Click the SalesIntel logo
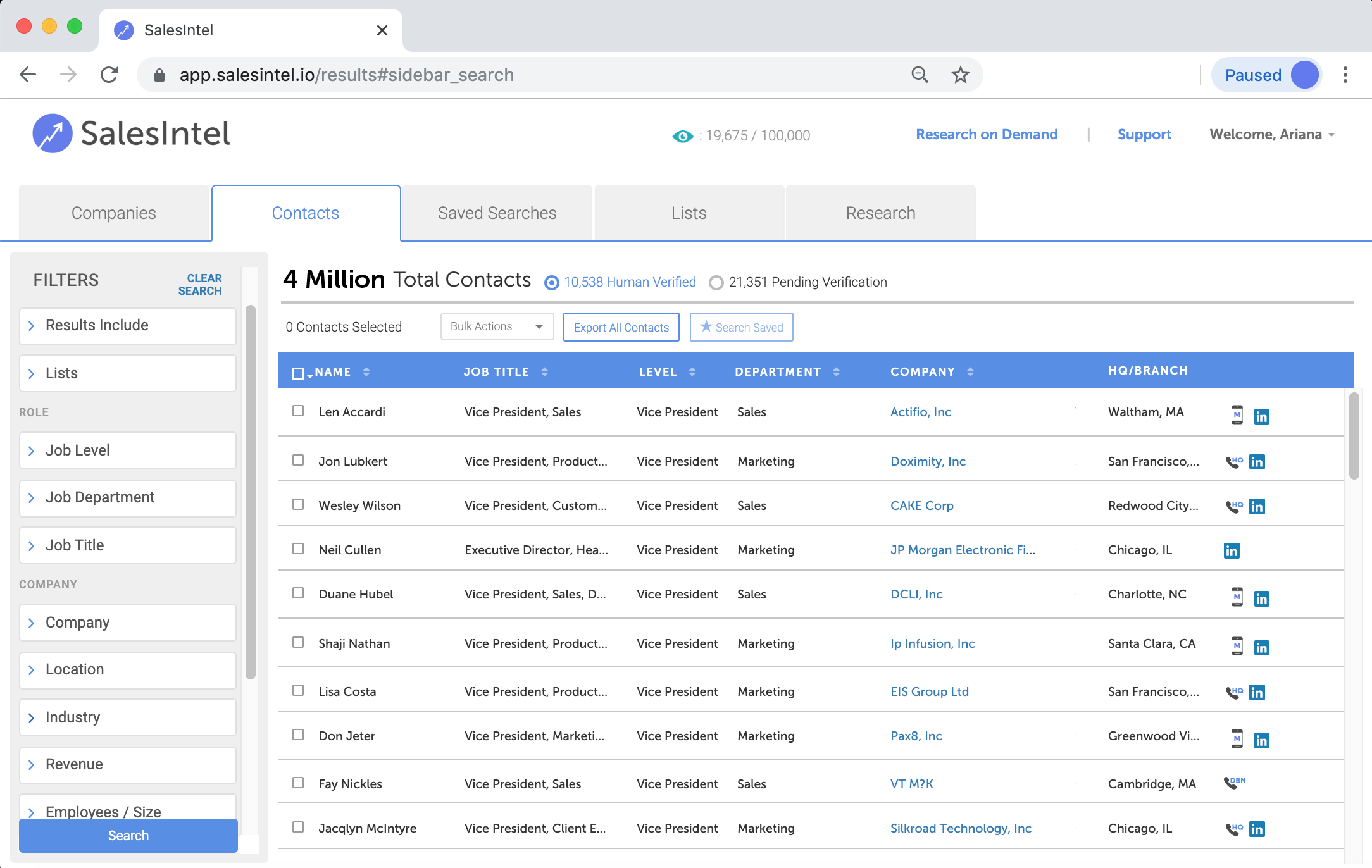This screenshot has width=1372, height=868. click(x=131, y=133)
